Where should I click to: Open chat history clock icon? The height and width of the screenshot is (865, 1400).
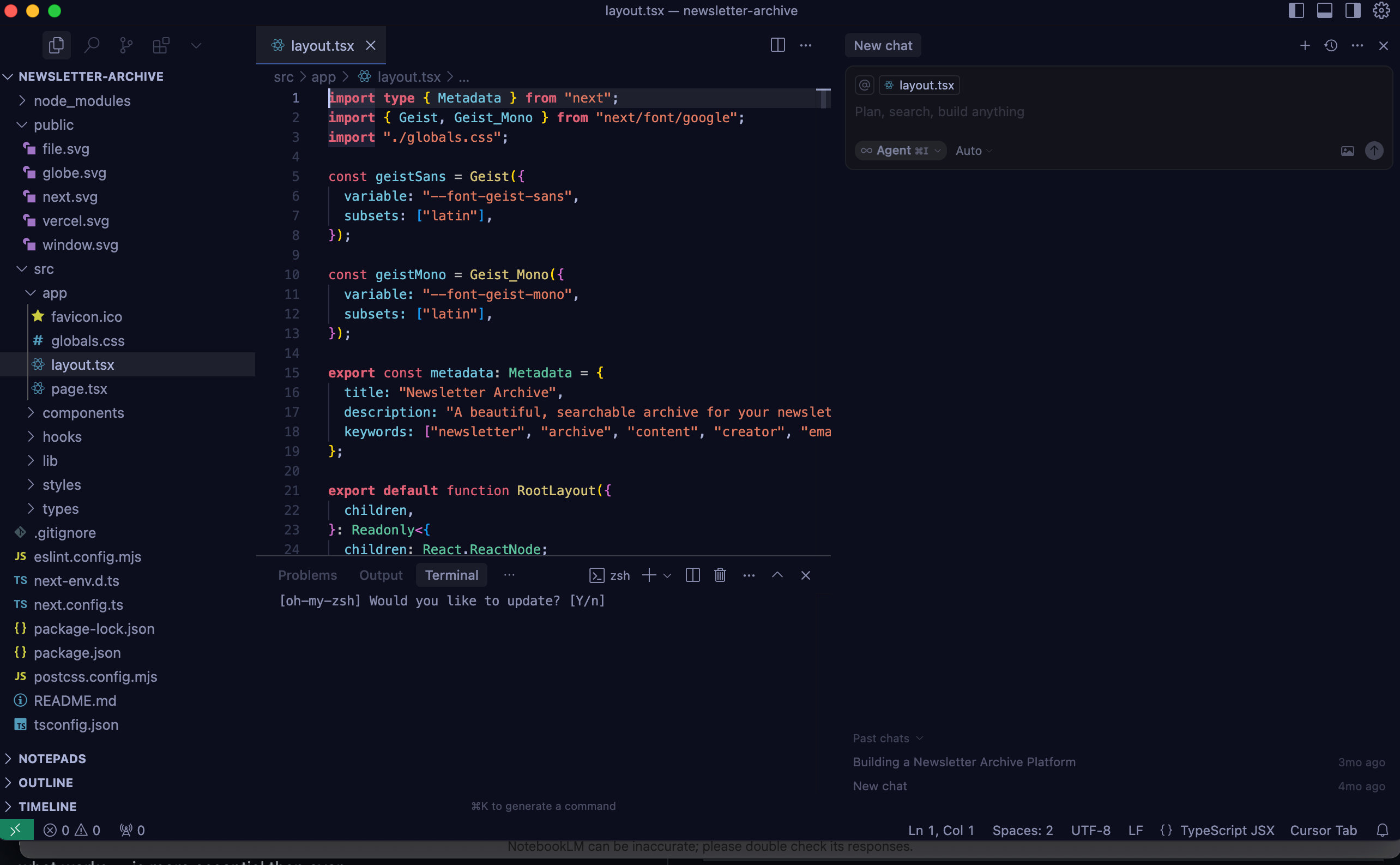[x=1331, y=45]
